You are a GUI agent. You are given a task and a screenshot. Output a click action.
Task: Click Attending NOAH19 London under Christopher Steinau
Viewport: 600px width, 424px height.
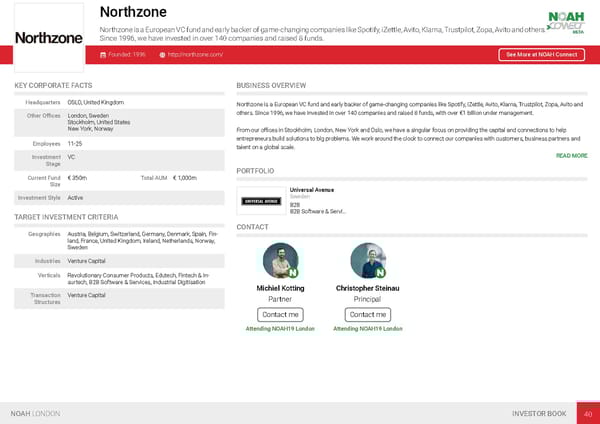tap(367, 328)
